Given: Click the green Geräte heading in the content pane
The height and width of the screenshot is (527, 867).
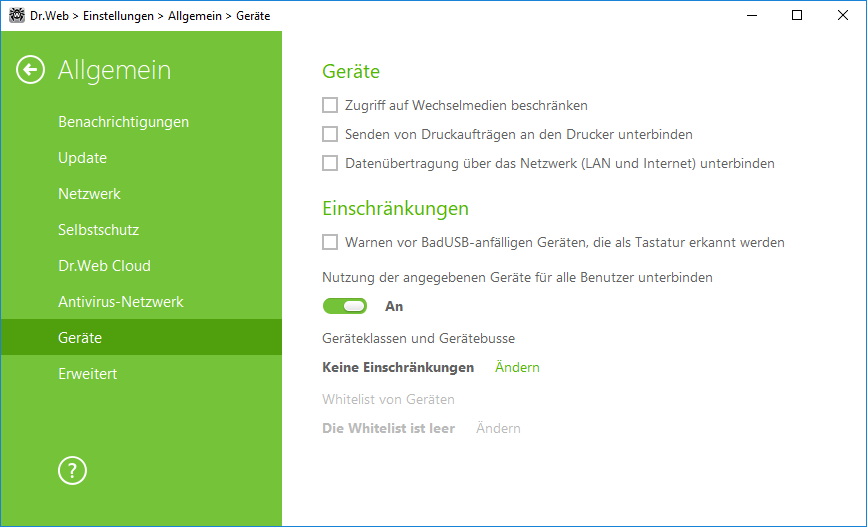Looking at the screenshot, I should pos(351,71).
